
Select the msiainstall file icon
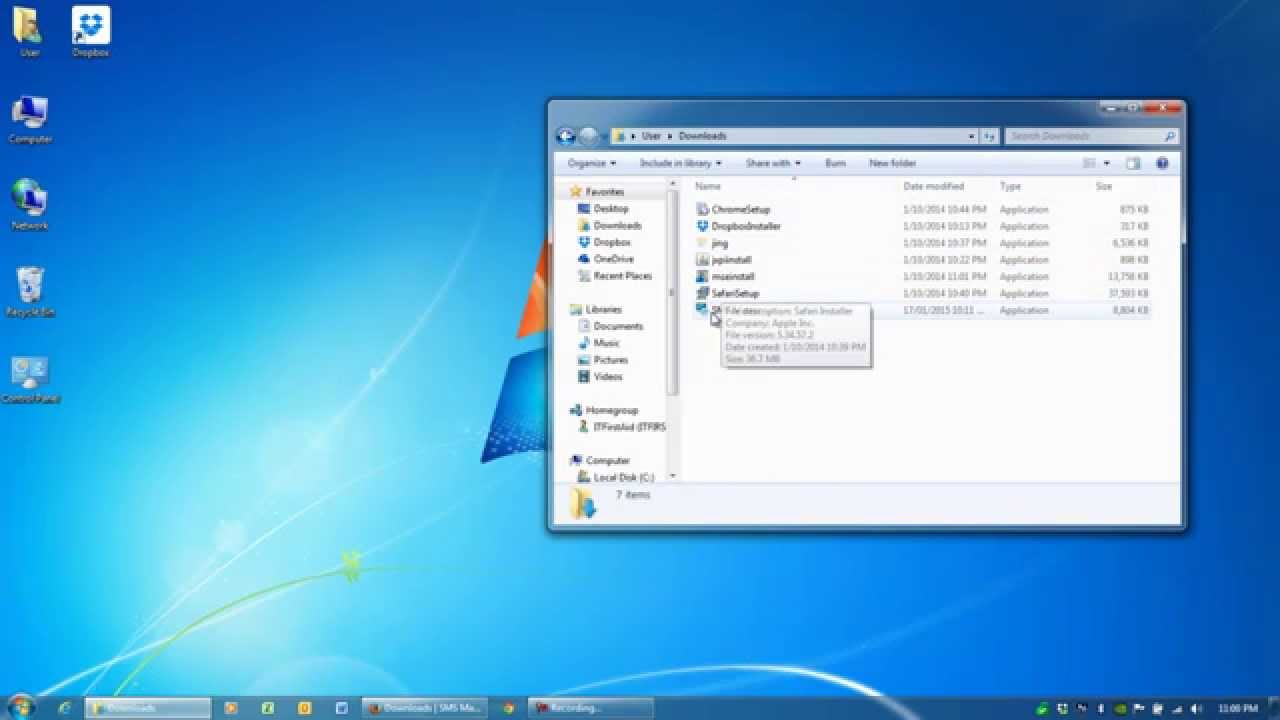pos(702,276)
